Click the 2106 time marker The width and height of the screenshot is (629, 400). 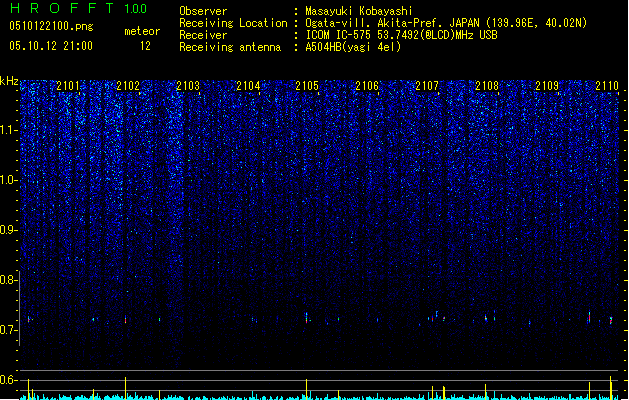point(367,85)
